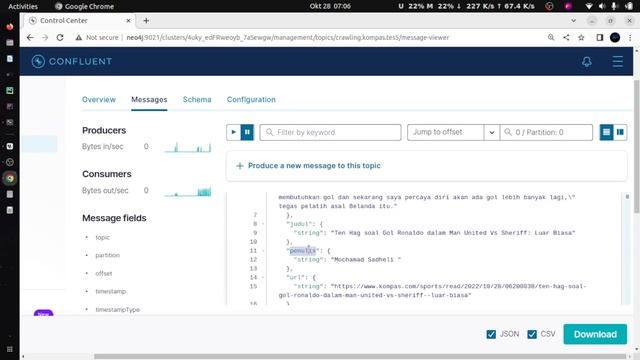Open the Activities overview

[x=23, y=6]
